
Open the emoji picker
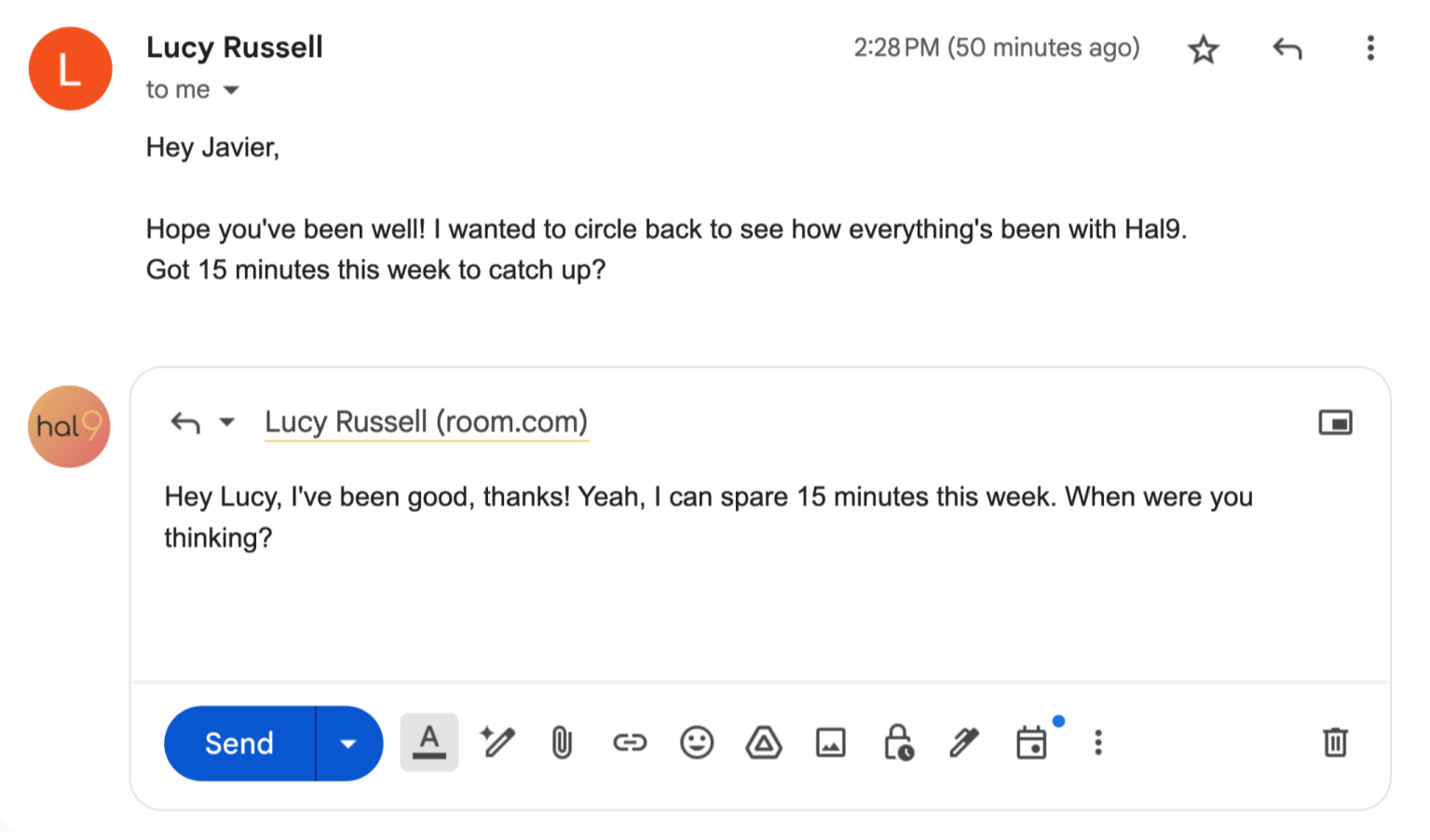(x=696, y=742)
